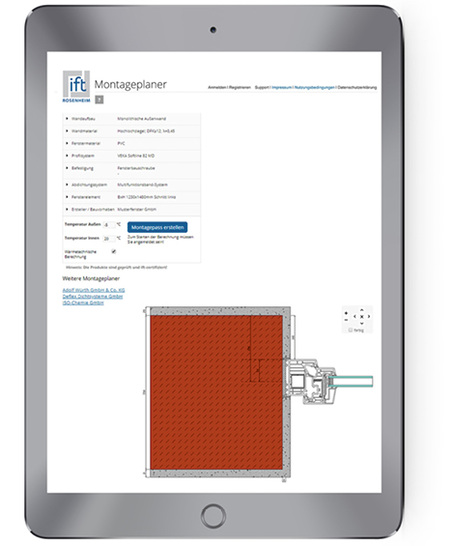
Task: Reset view with center X control
Action: tap(362, 317)
